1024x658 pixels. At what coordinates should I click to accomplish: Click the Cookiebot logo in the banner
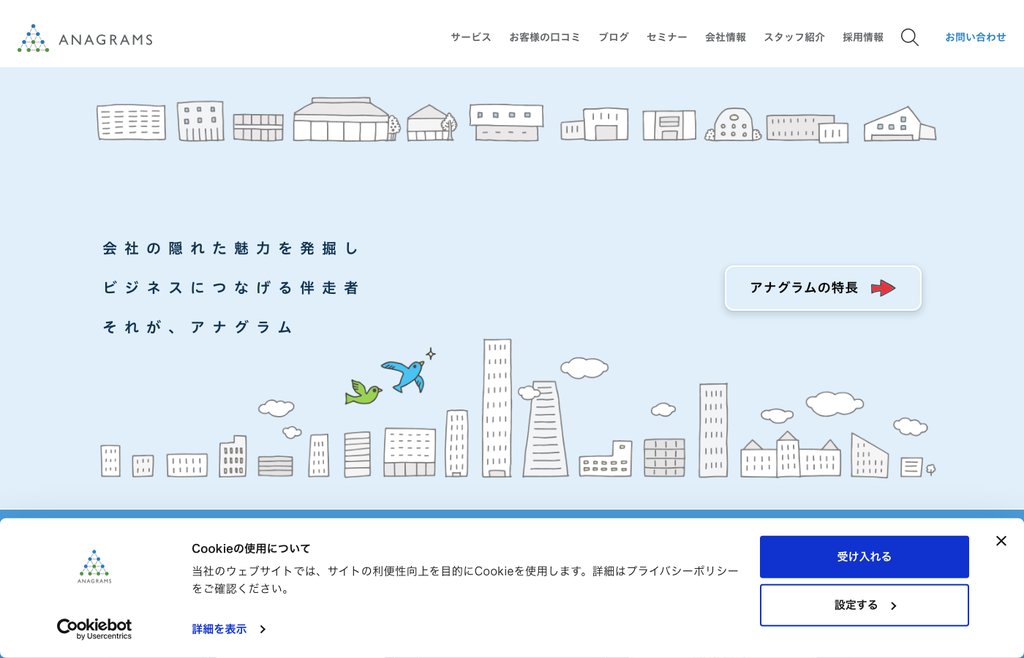click(94, 627)
